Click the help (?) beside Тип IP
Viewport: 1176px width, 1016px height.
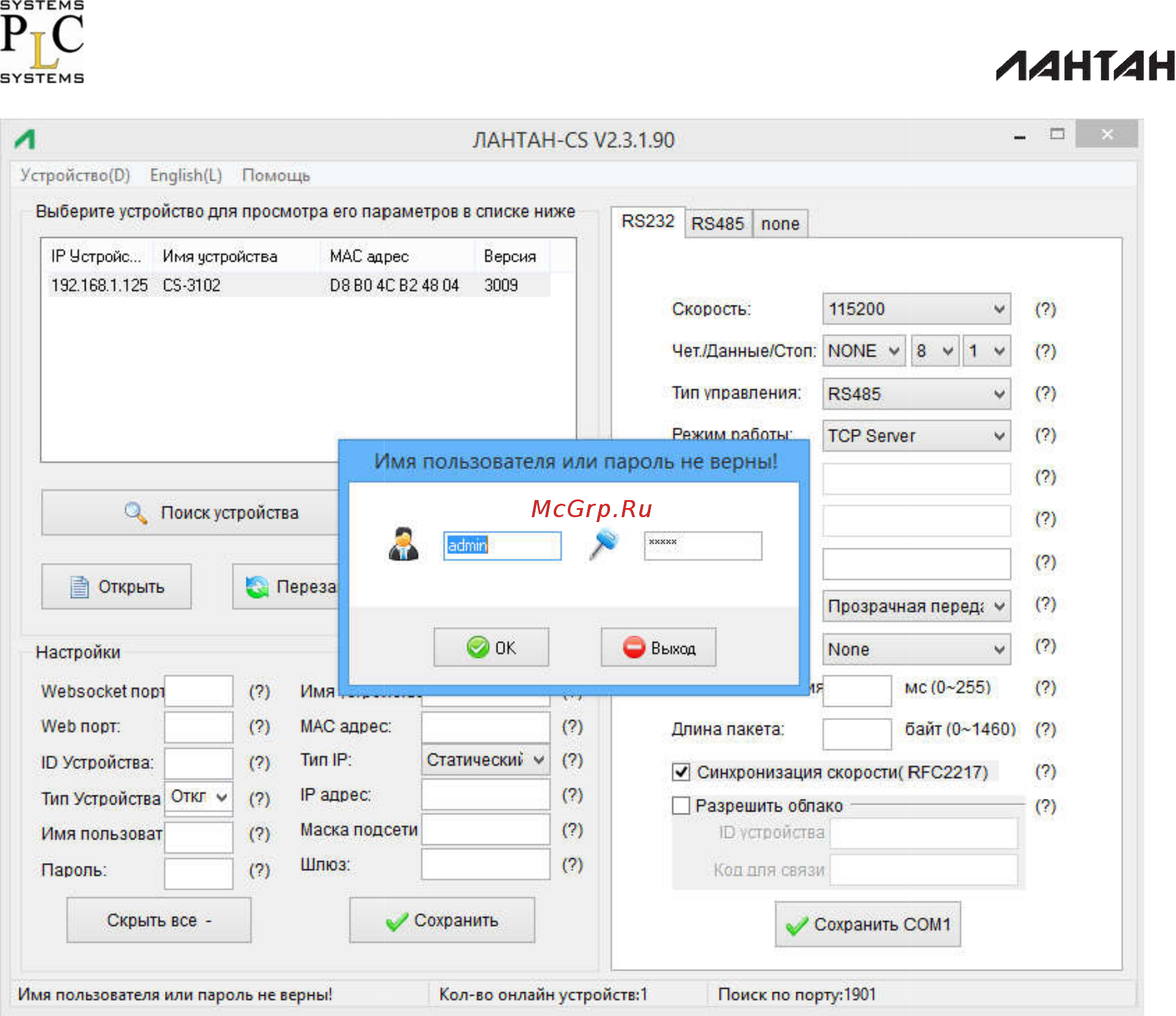pos(572,760)
